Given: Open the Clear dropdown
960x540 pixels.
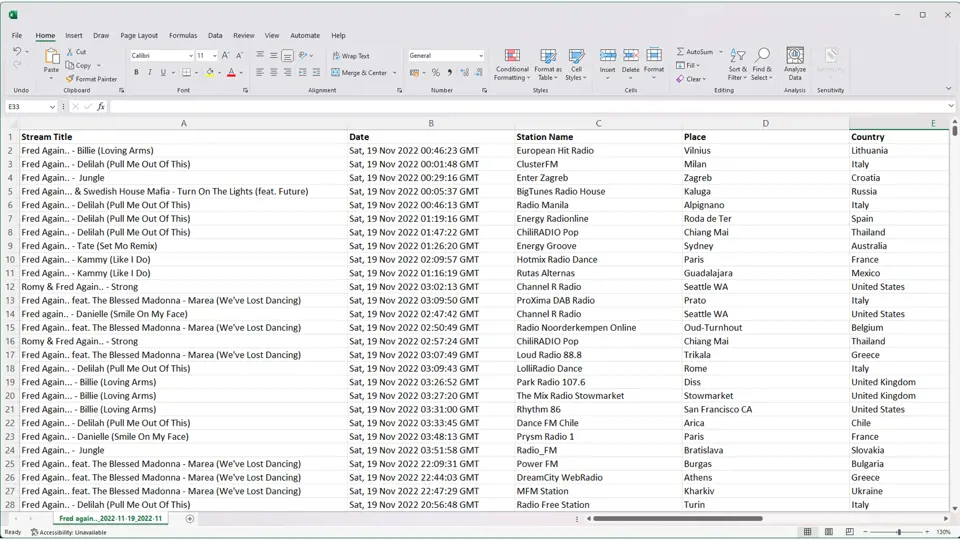Looking at the screenshot, I should tap(691, 79).
